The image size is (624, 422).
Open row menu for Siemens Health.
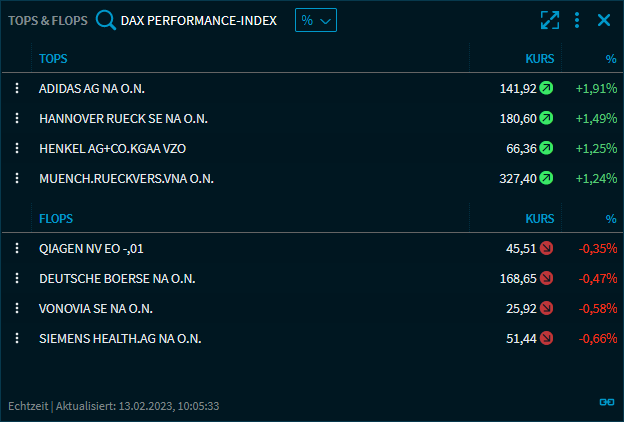17,338
